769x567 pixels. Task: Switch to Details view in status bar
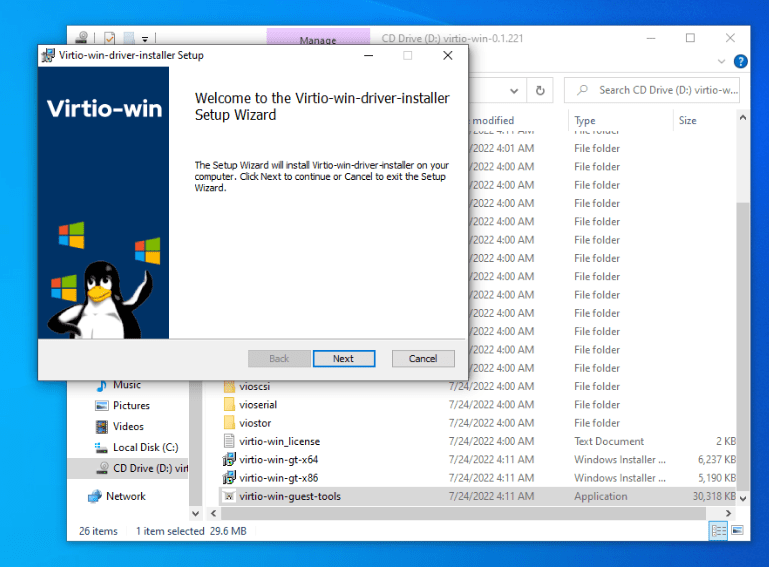718,531
